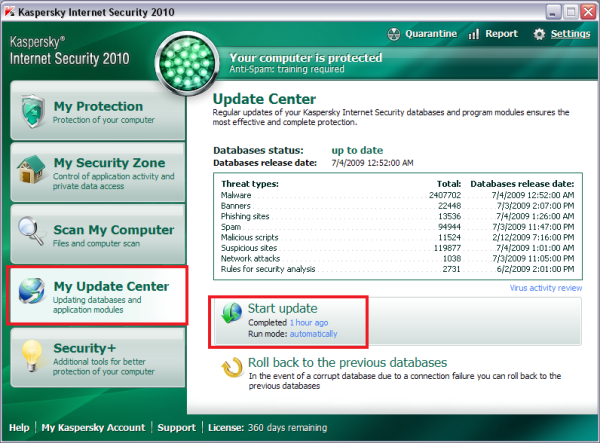Image resolution: width=600 pixels, height=443 pixels.
Task: Open the Report link
Action: [x=501, y=34]
